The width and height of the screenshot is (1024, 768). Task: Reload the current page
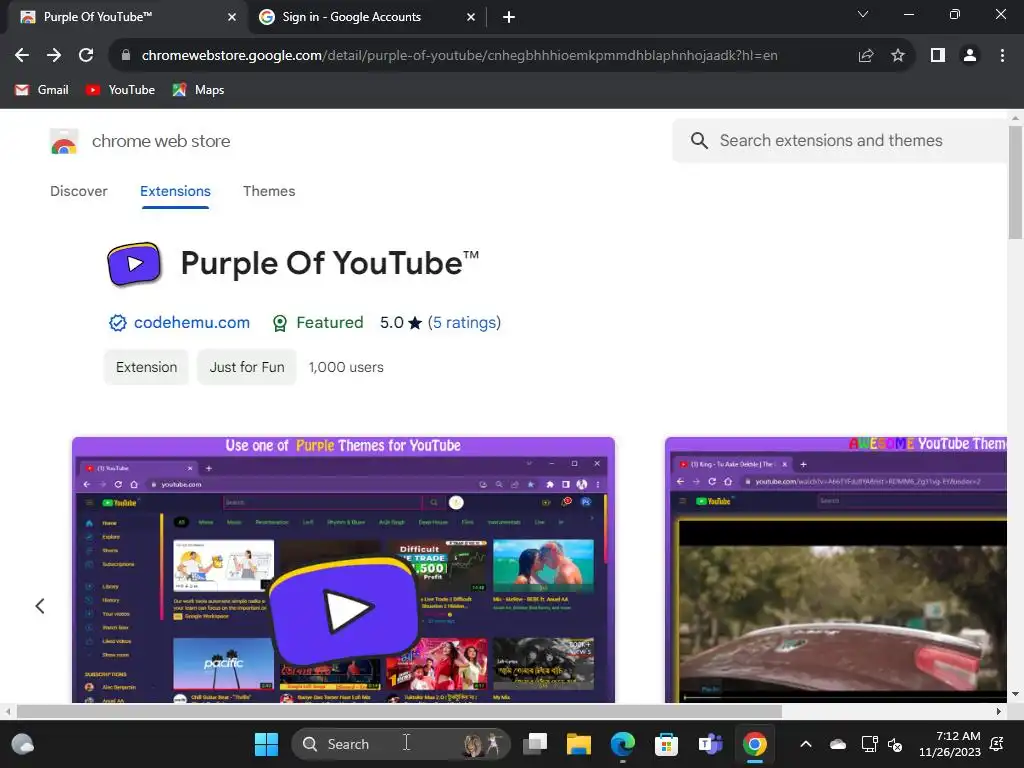click(86, 56)
